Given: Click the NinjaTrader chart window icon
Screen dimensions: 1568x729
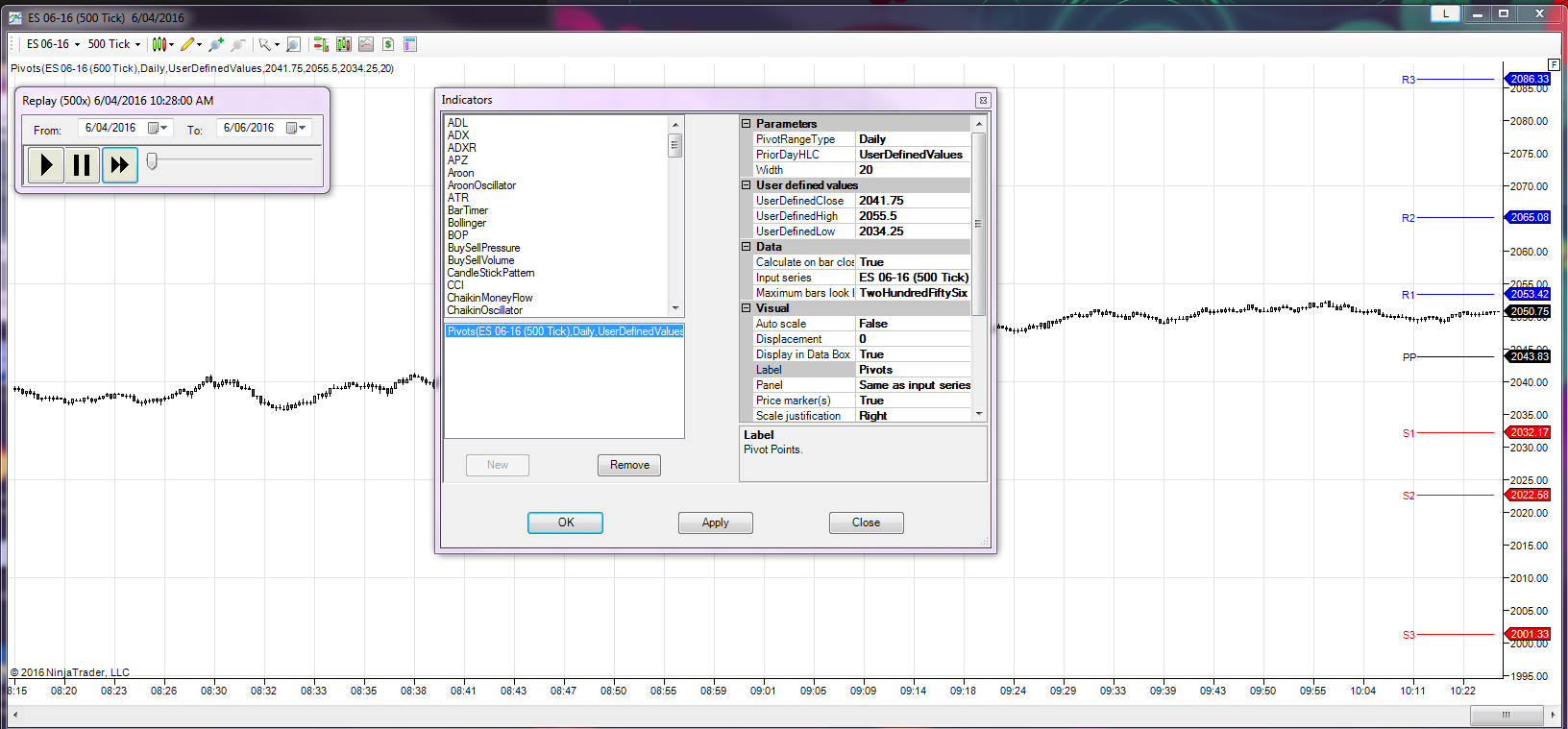Looking at the screenshot, I should (15, 17).
